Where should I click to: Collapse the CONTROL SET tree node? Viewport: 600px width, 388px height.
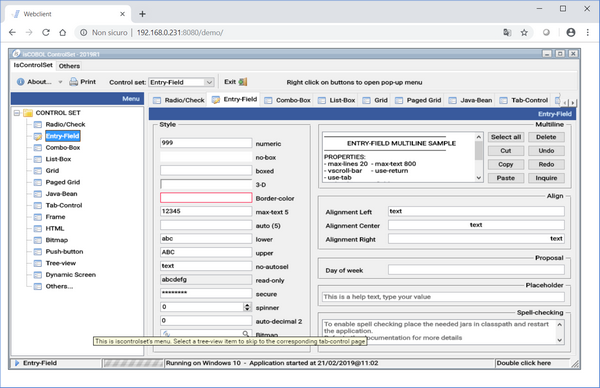17,113
